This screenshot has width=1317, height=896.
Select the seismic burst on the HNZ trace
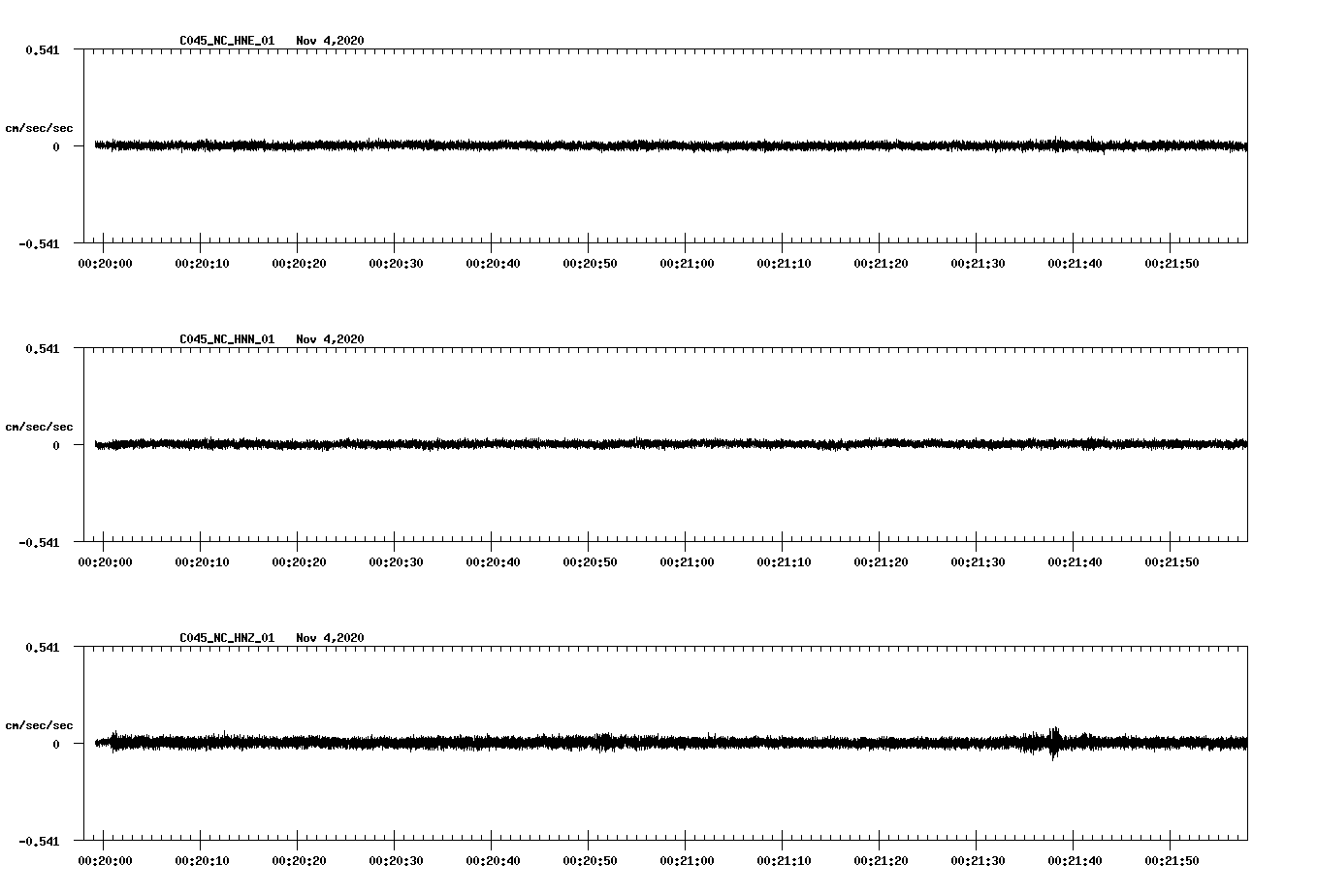click(1055, 742)
